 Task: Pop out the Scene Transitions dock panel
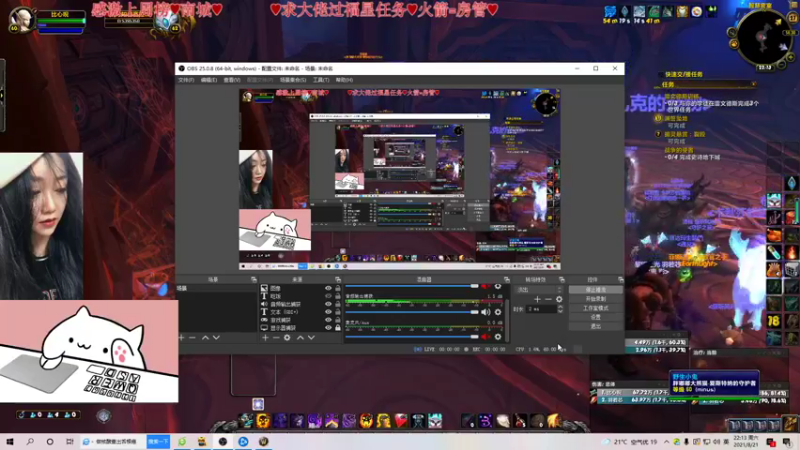click(562, 280)
